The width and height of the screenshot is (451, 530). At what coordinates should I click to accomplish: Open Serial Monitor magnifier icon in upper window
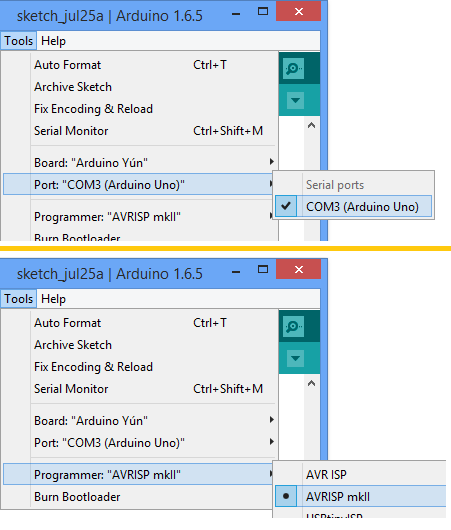tap(293, 68)
